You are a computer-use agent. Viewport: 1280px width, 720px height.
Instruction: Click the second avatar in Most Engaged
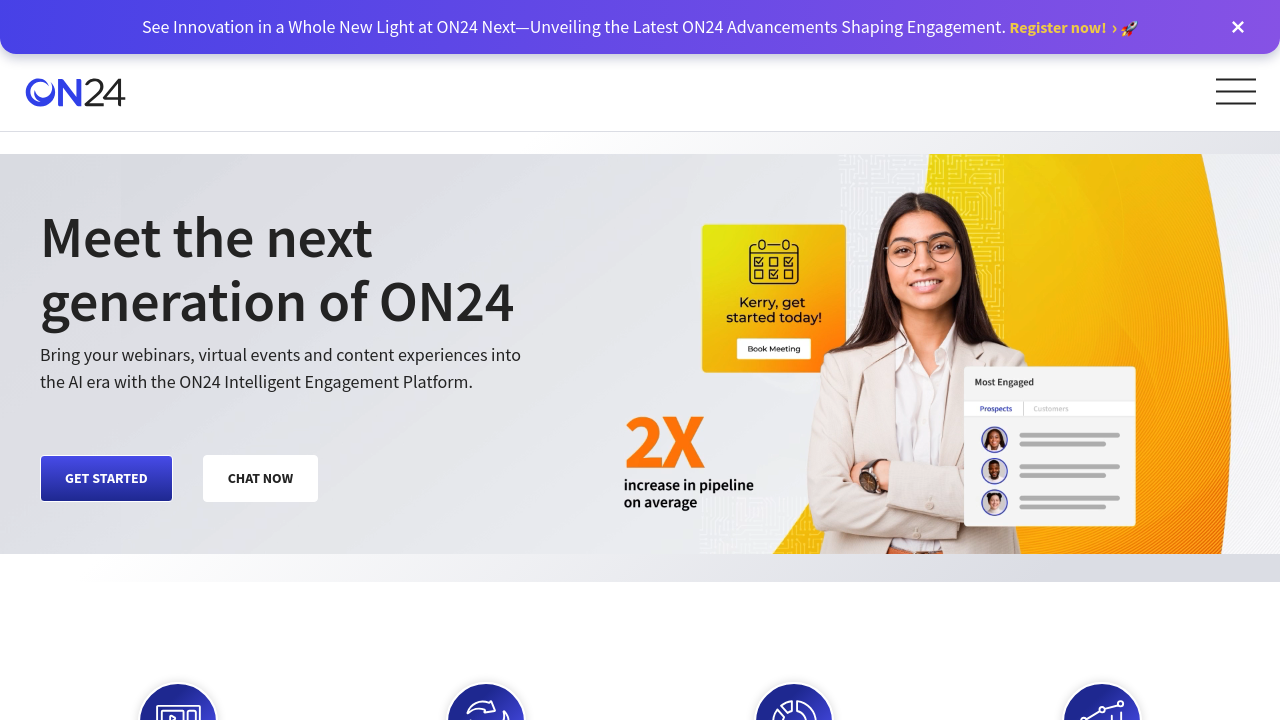(994, 471)
